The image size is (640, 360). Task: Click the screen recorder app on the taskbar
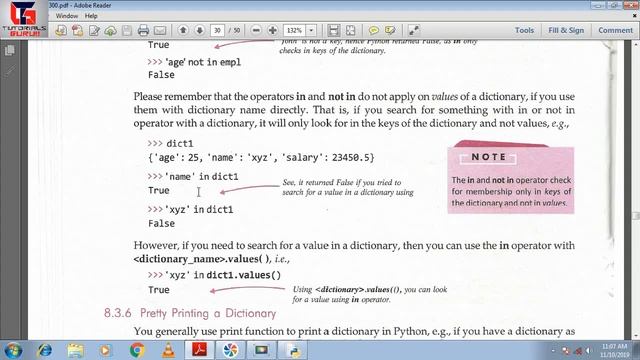[261, 350]
